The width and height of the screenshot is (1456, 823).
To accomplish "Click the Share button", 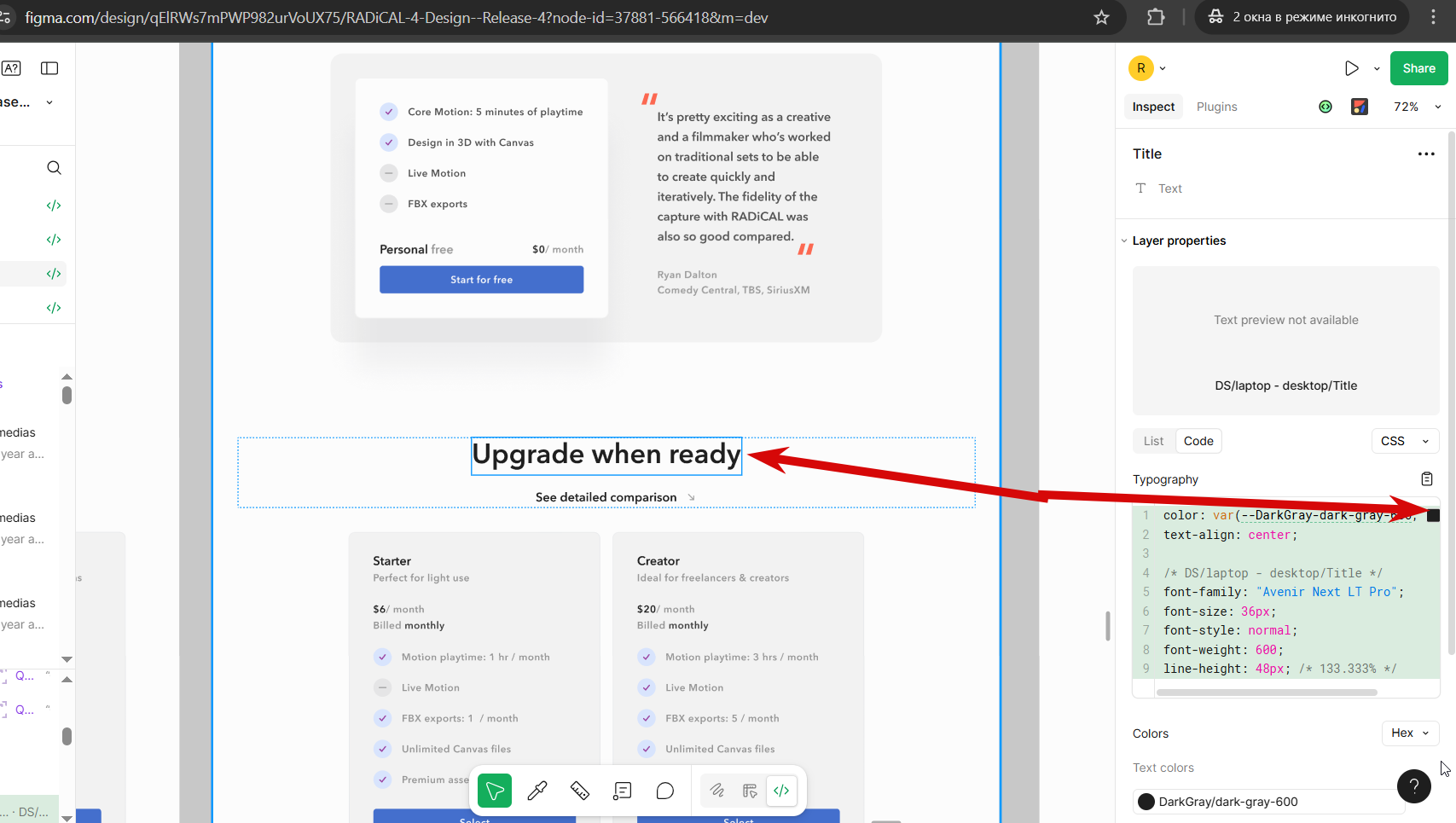I will pos(1418,68).
